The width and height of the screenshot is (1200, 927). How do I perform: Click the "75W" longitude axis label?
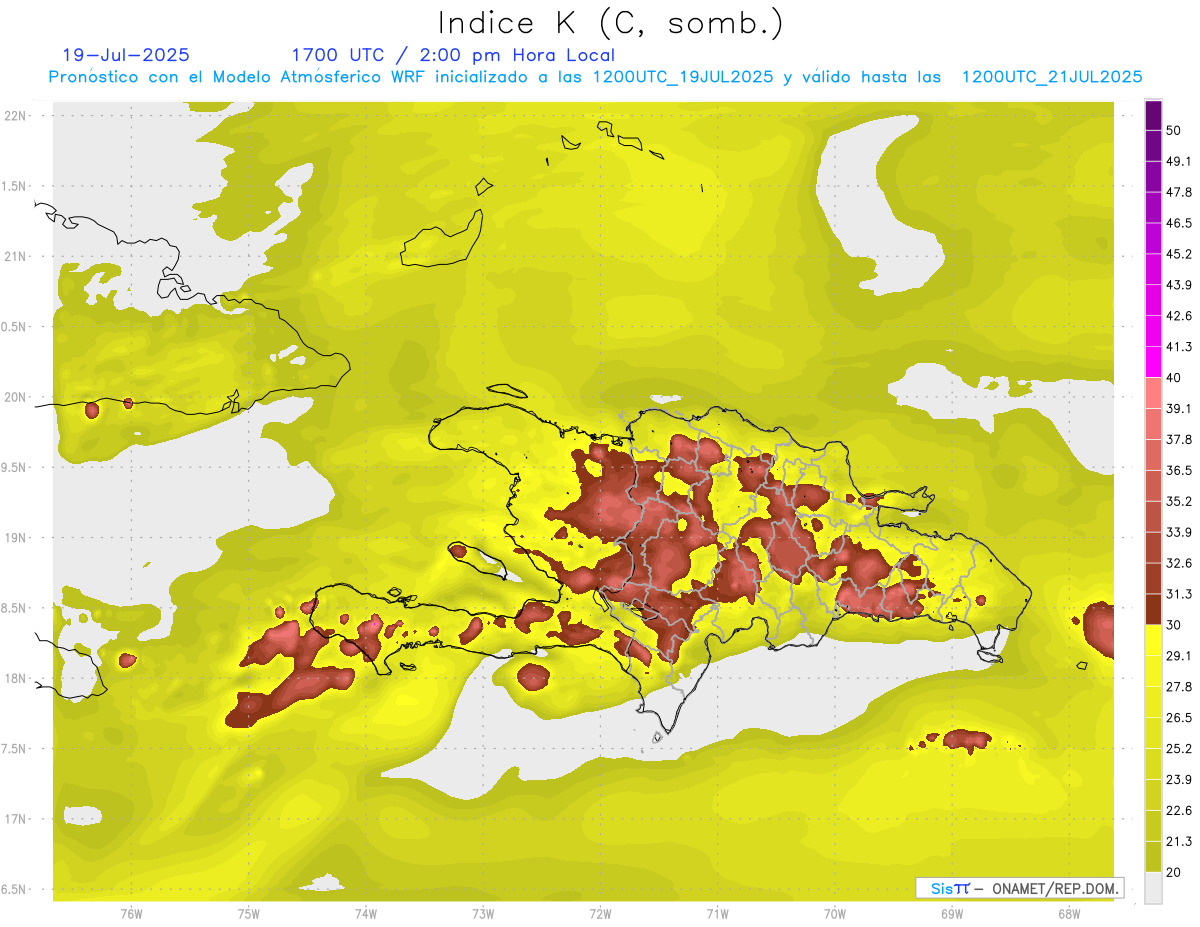249,915
